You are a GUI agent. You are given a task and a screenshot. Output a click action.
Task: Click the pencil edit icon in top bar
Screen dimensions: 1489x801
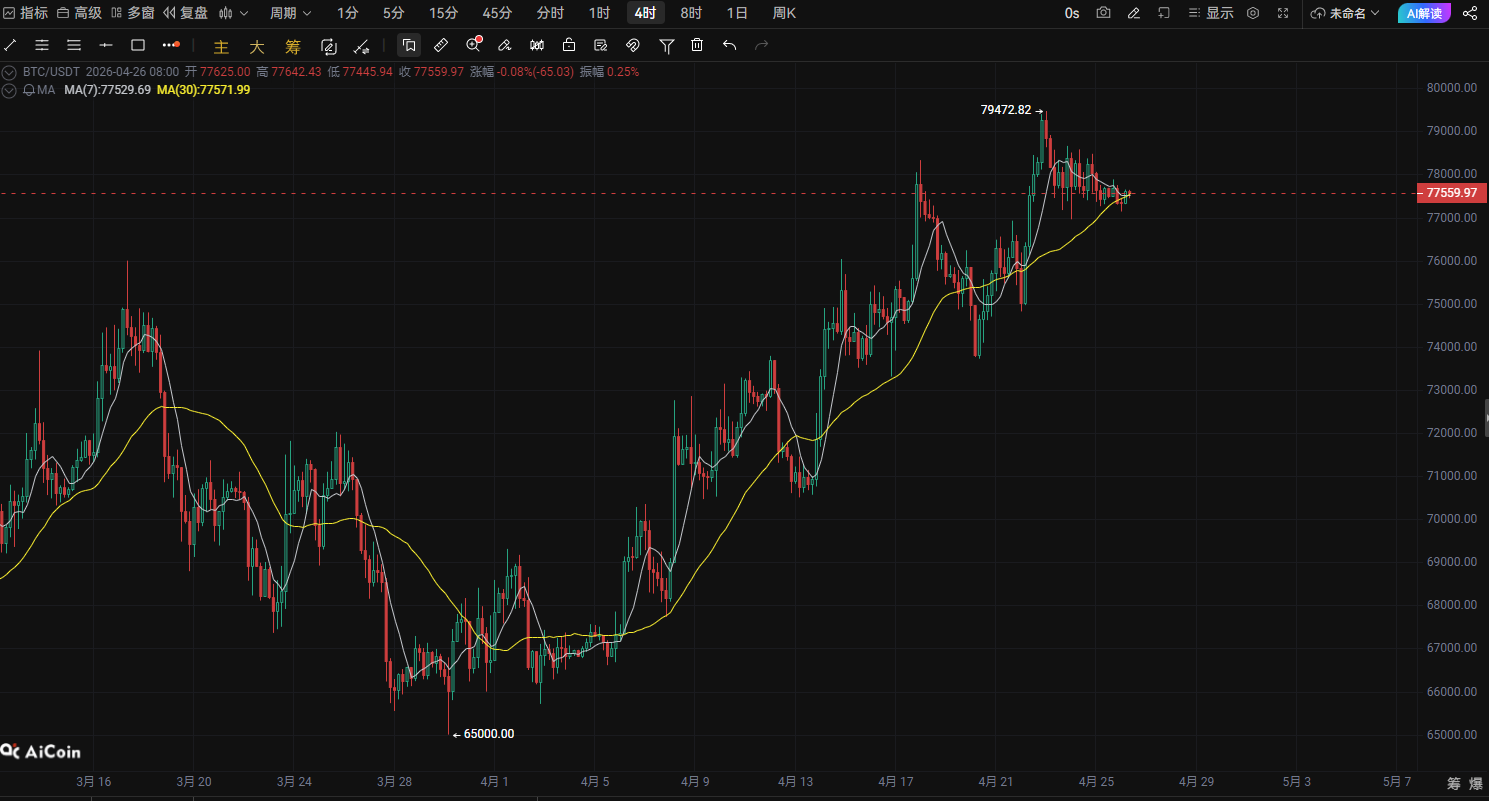tap(1133, 13)
